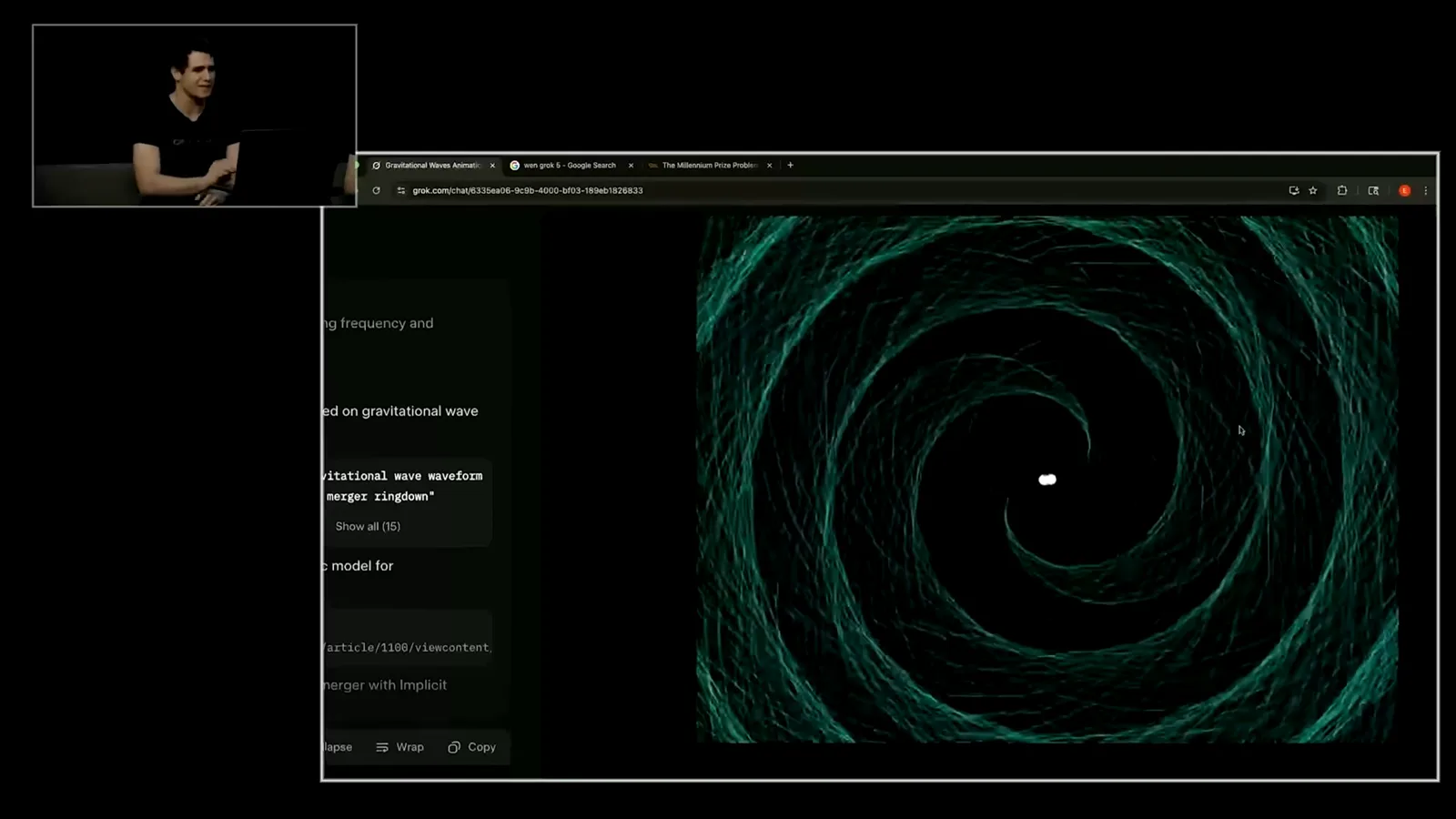Image resolution: width=1456 pixels, height=819 pixels.
Task: Click the presenter webcam video thumbnail
Action: (195, 116)
